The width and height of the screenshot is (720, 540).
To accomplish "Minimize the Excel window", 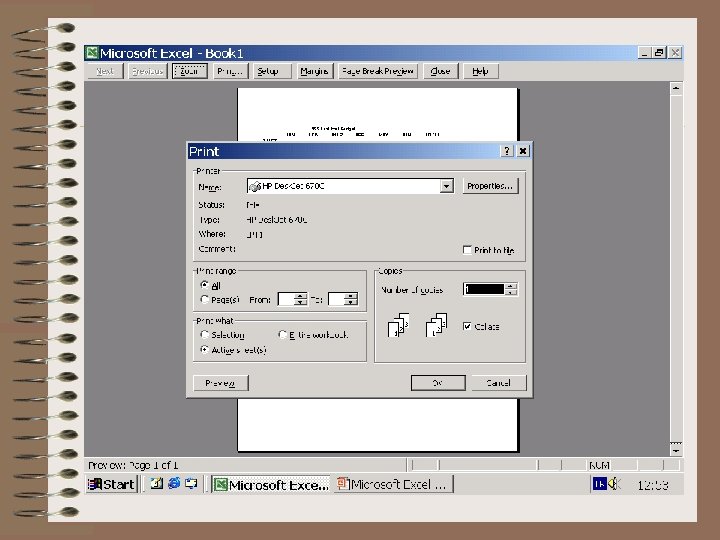I will [x=644, y=53].
